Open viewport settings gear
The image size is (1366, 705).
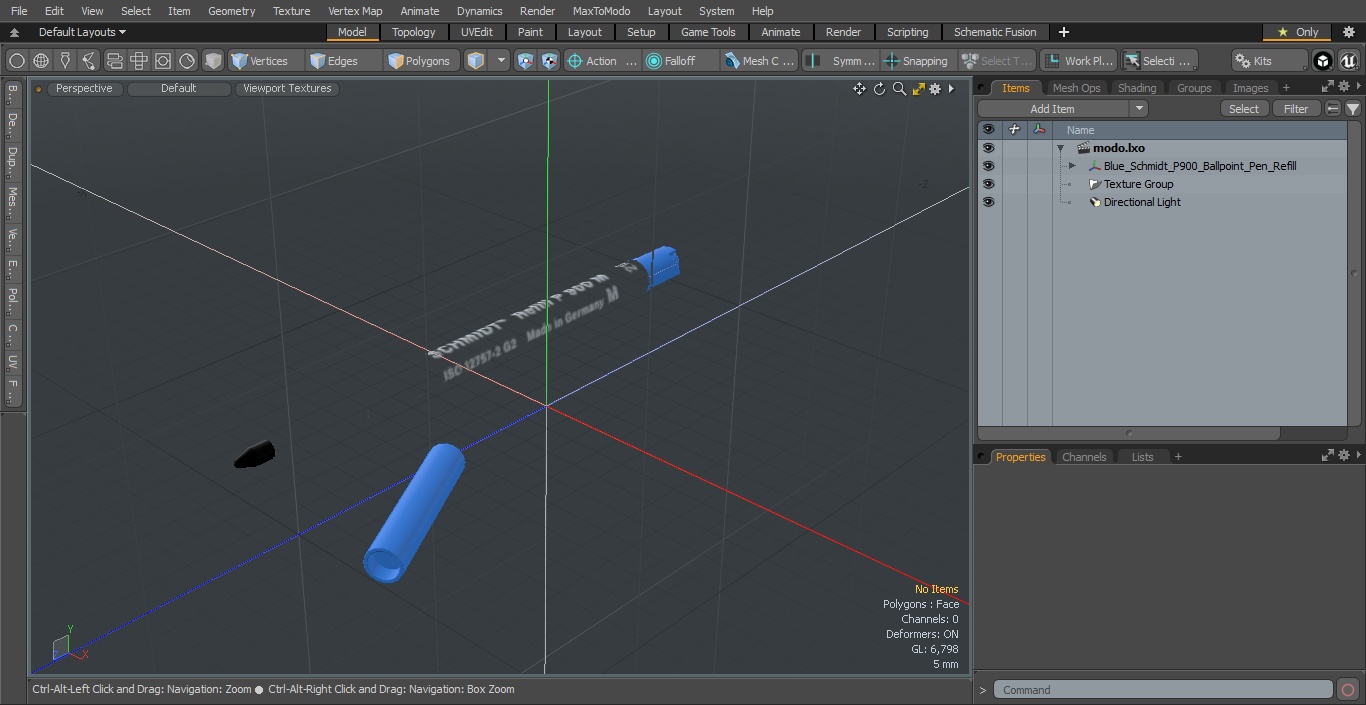935,89
